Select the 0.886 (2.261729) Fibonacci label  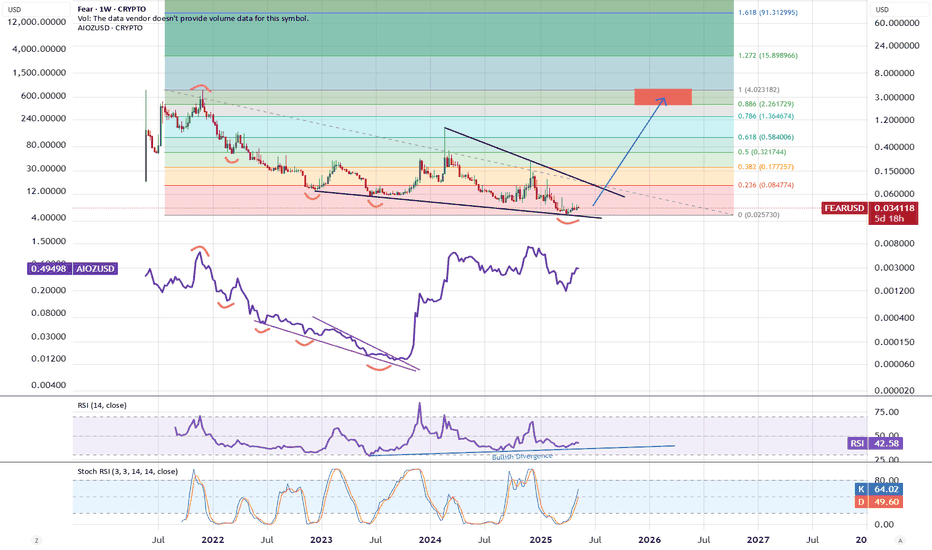(x=766, y=104)
